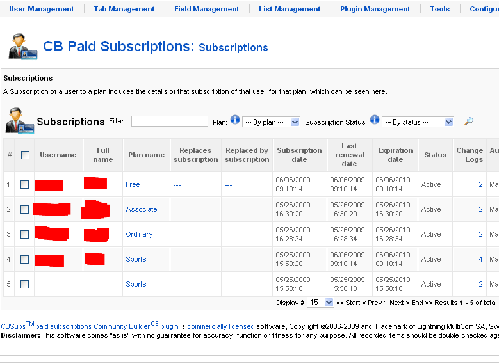Click the Username column header
Screen dimensions: 499x364
coord(58,155)
